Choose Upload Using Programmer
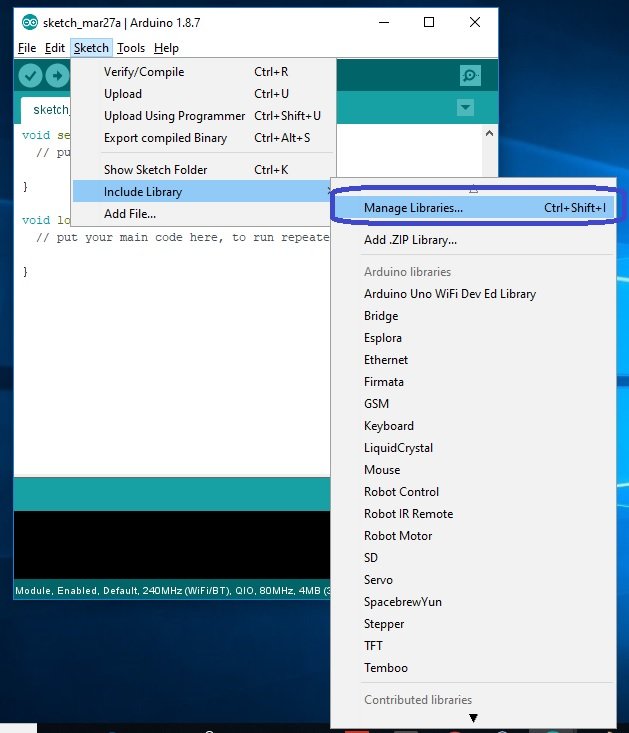The width and height of the screenshot is (629, 733). point(204,116)
